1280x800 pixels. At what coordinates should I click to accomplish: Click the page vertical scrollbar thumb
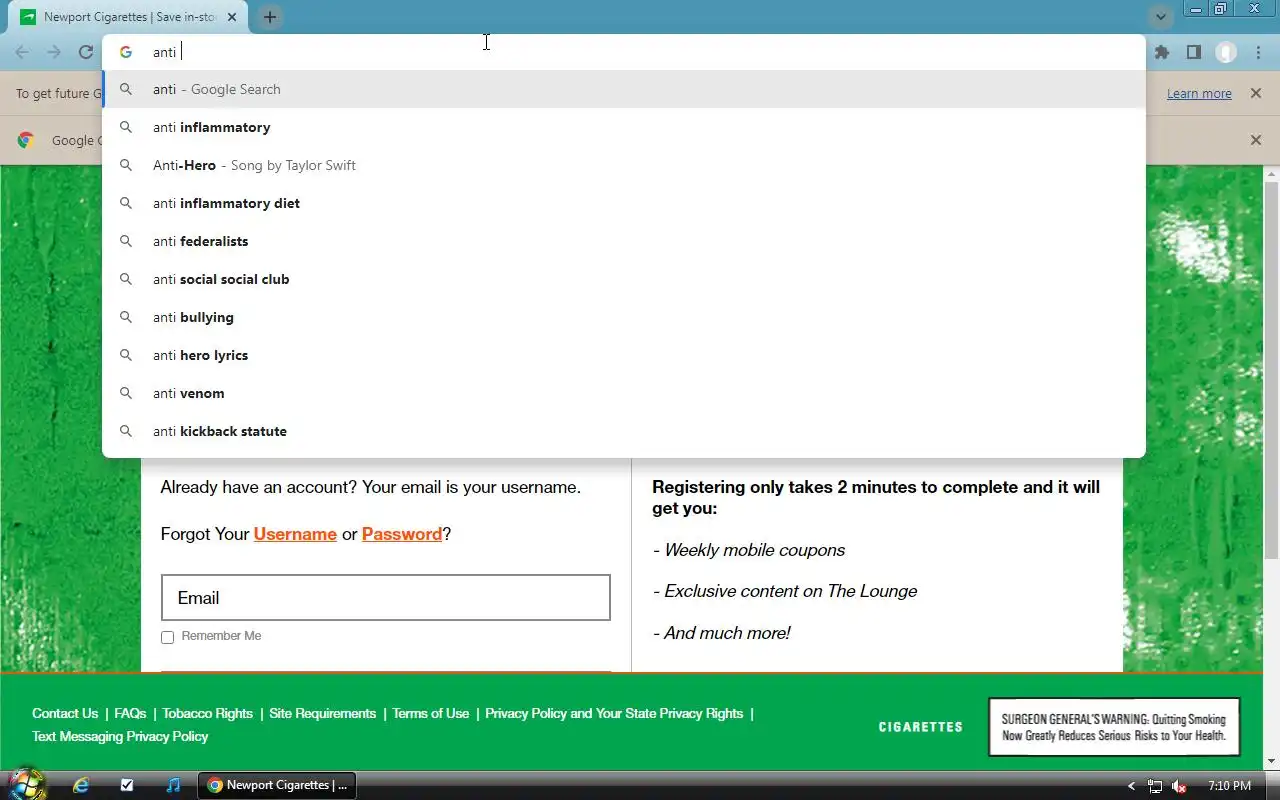point(1271,370)
